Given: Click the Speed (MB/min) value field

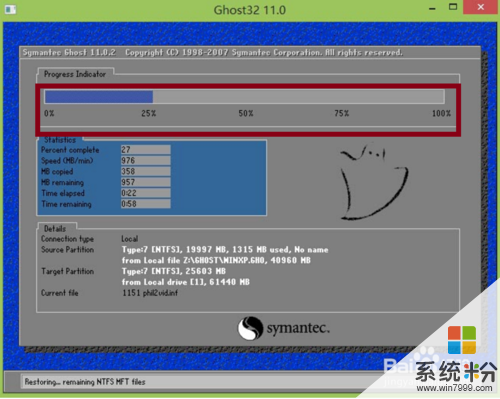Looking at the screenshot, I should [146, 161].
